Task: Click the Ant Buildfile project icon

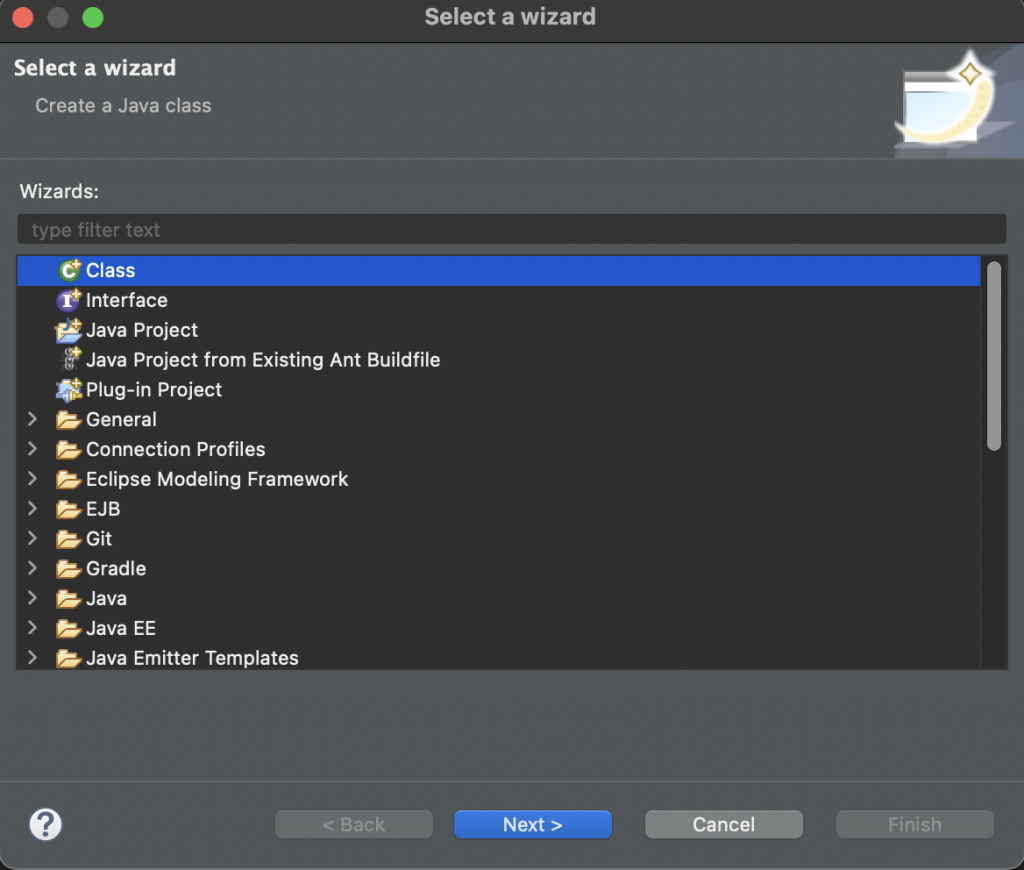Action: coord(69,359)
